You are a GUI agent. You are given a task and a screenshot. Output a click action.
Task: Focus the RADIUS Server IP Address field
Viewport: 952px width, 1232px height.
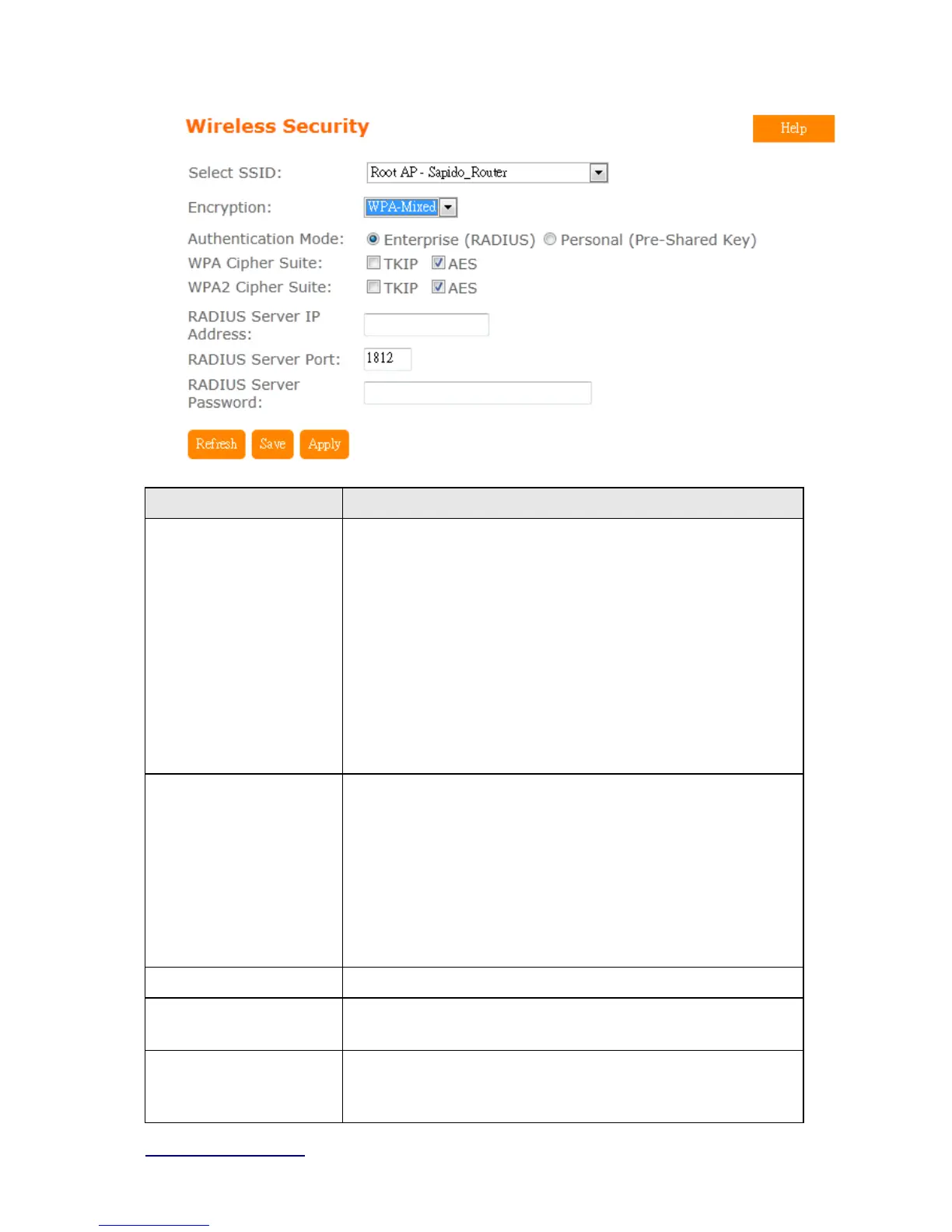coord(426,325)
